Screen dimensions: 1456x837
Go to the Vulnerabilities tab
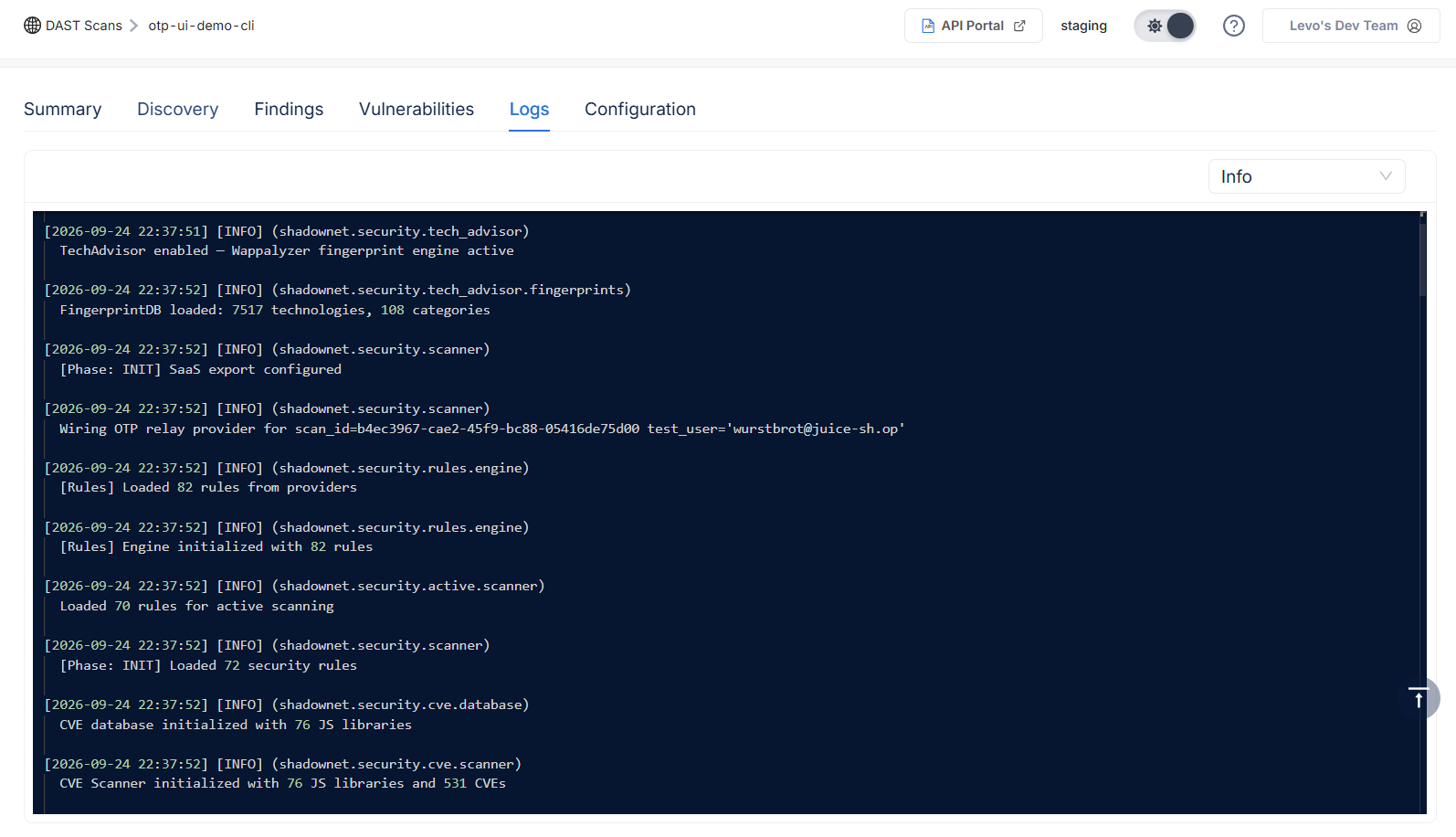coord(417,110)
